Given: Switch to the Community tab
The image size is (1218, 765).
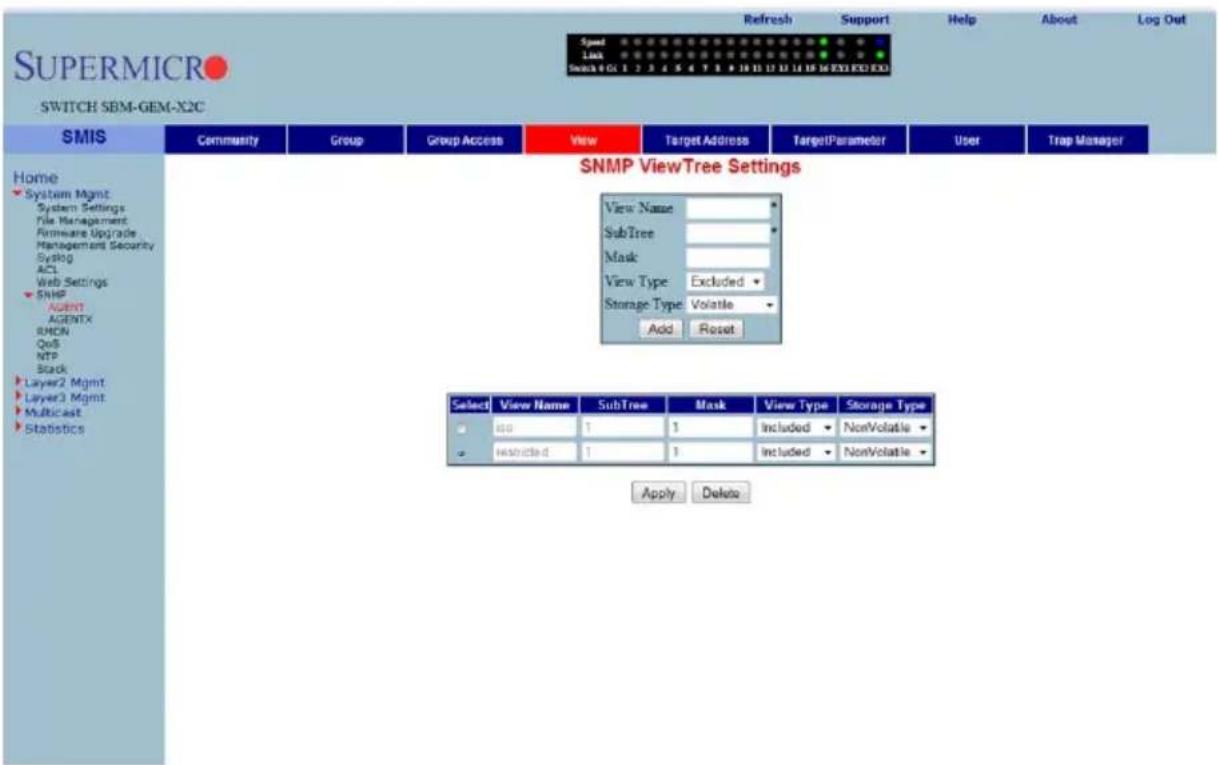Looking at the screenshot, I should (226, 141).
